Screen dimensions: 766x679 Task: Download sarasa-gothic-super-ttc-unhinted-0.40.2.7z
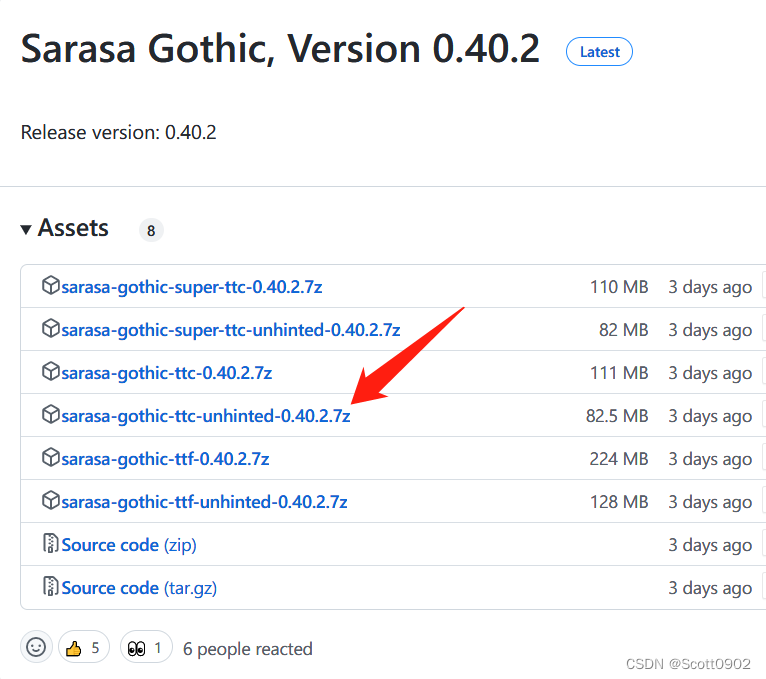click(231, 330)
